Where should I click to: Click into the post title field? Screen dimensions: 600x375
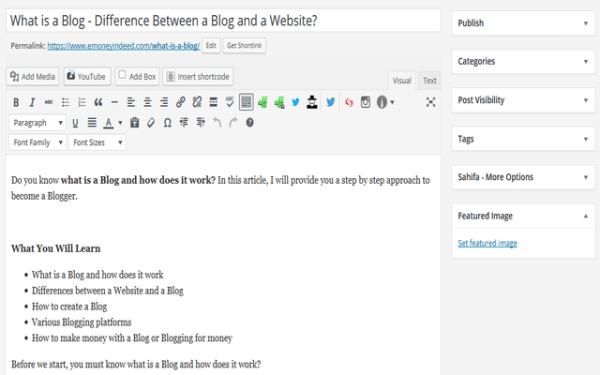pyautogui.click(x=223, y=21)
